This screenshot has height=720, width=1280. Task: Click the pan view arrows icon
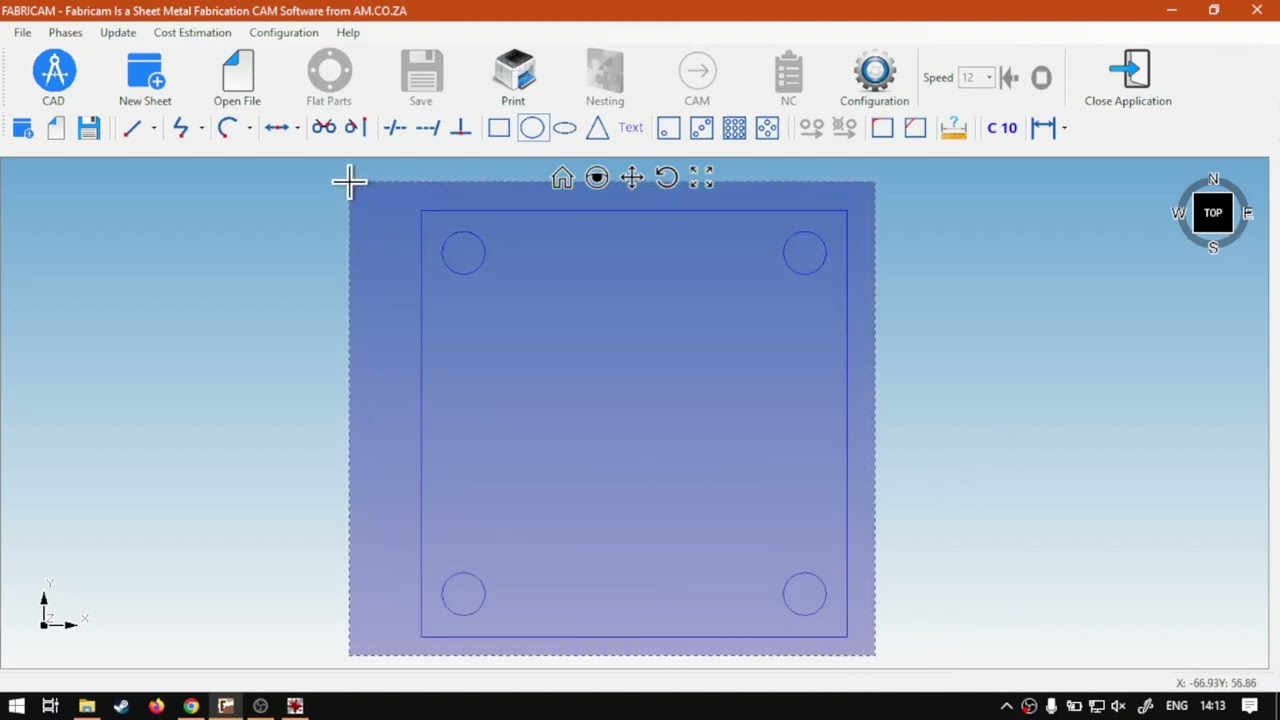(632, 178)
